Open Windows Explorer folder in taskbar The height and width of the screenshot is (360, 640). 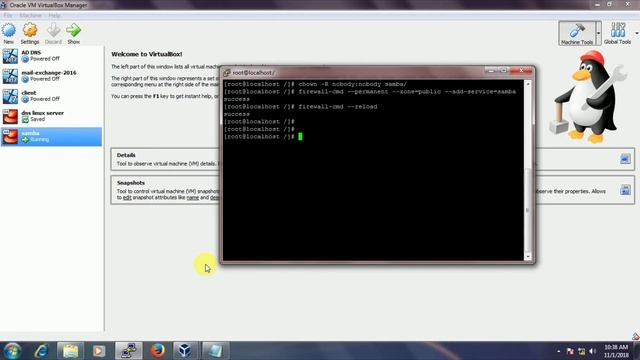pyautogui.click(x=70, y=351)
